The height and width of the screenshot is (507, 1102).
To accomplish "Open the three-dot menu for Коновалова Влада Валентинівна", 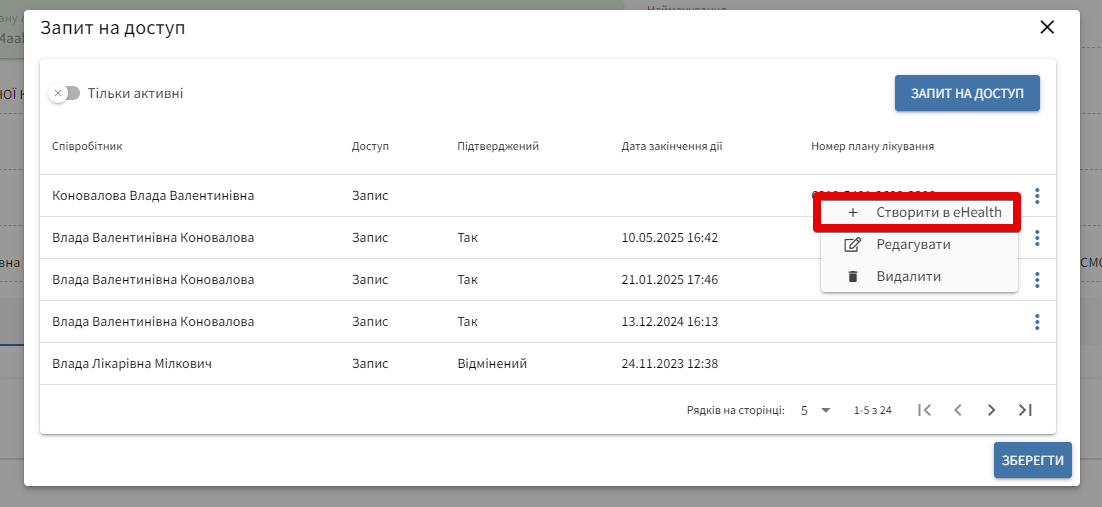I will (1037, 196).
